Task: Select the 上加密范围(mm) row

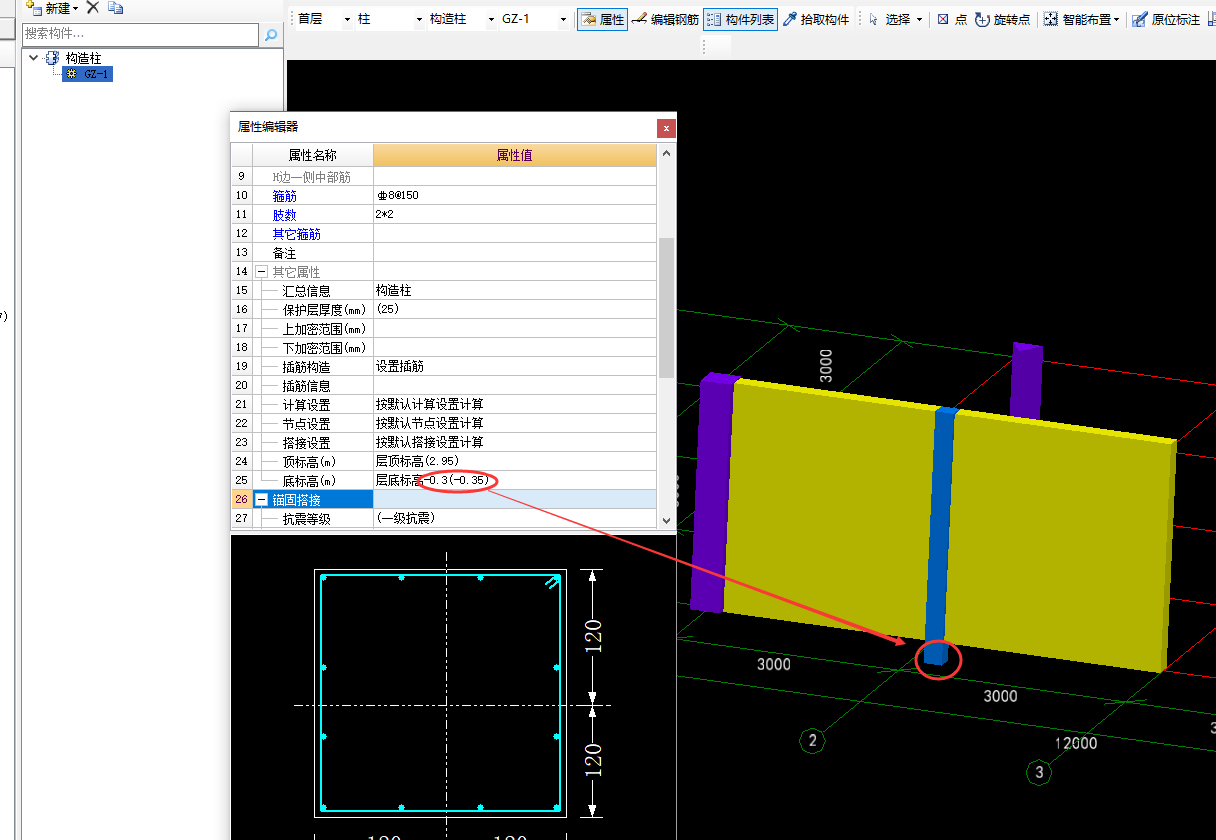Action: point(444,329)
